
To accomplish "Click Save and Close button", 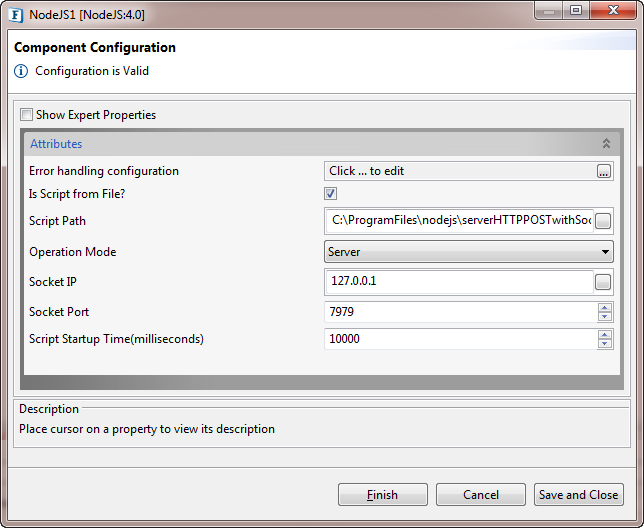I will [579, 495].
